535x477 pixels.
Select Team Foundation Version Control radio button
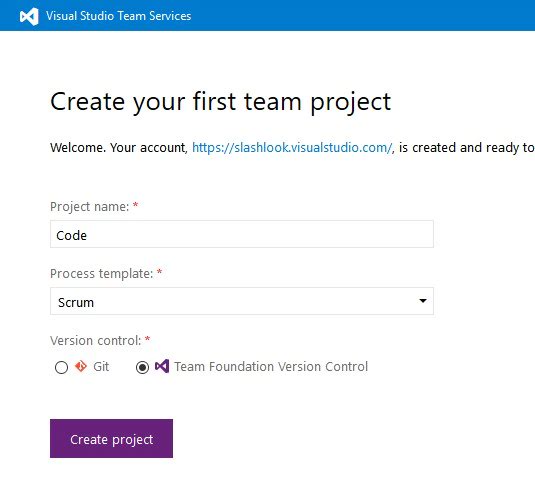[142, 367]
